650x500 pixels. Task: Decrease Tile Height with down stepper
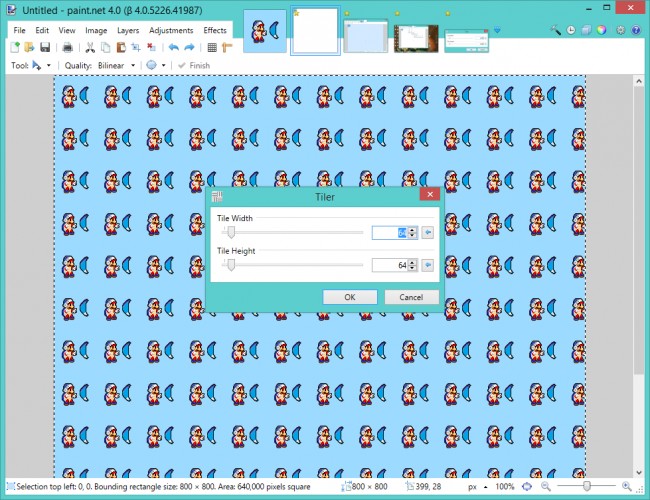click(x=412, y=268)
